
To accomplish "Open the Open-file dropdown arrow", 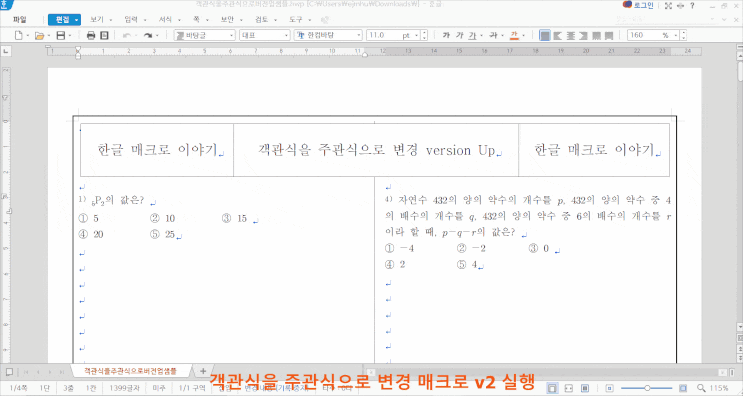I will pyautogui.click(x=49, y=36).
